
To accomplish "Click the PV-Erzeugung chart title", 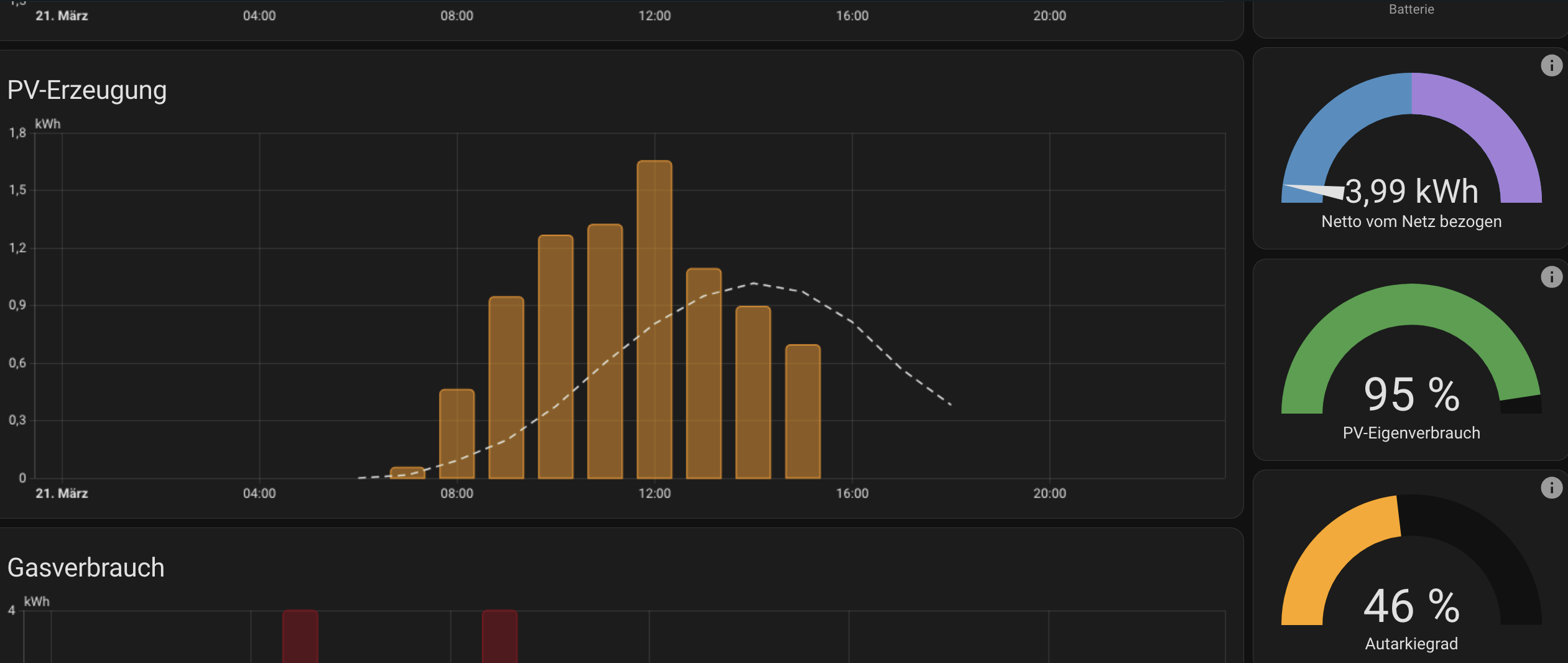I will [87, 90].
